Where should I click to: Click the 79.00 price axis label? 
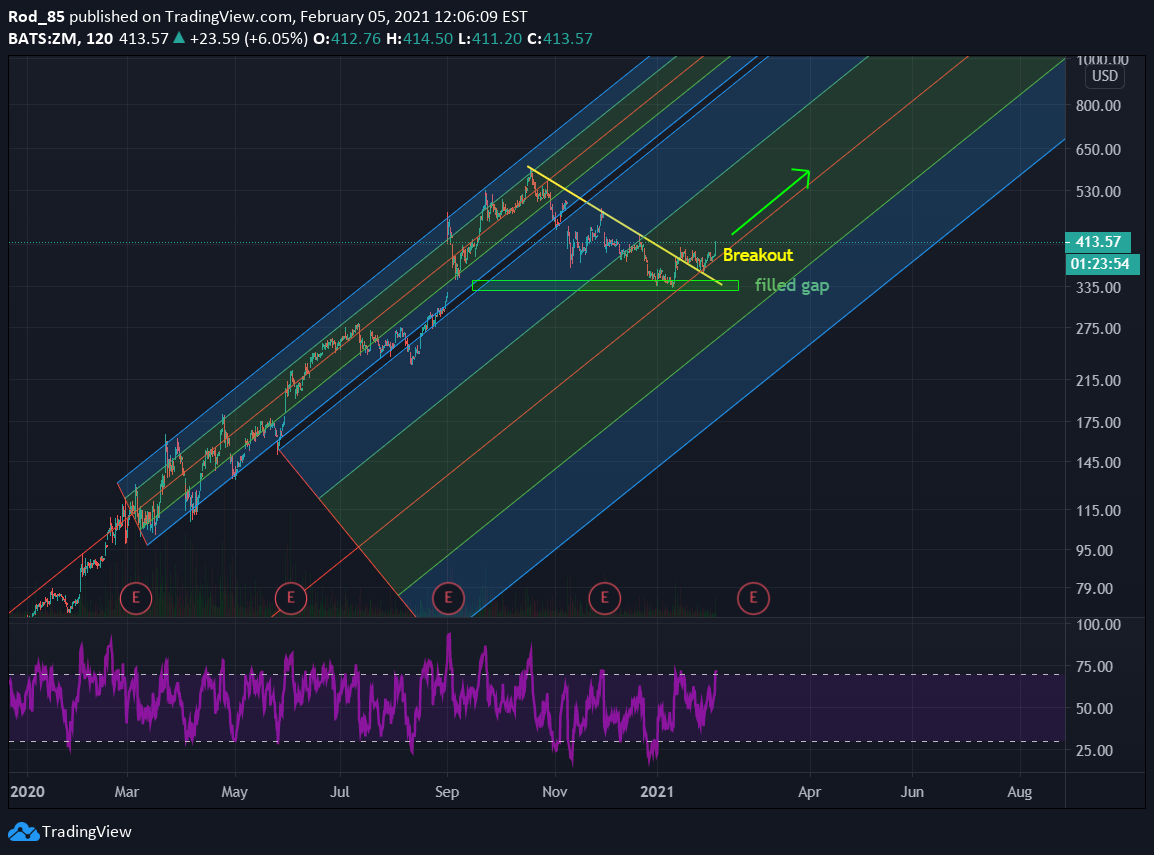coord(1094,589)
